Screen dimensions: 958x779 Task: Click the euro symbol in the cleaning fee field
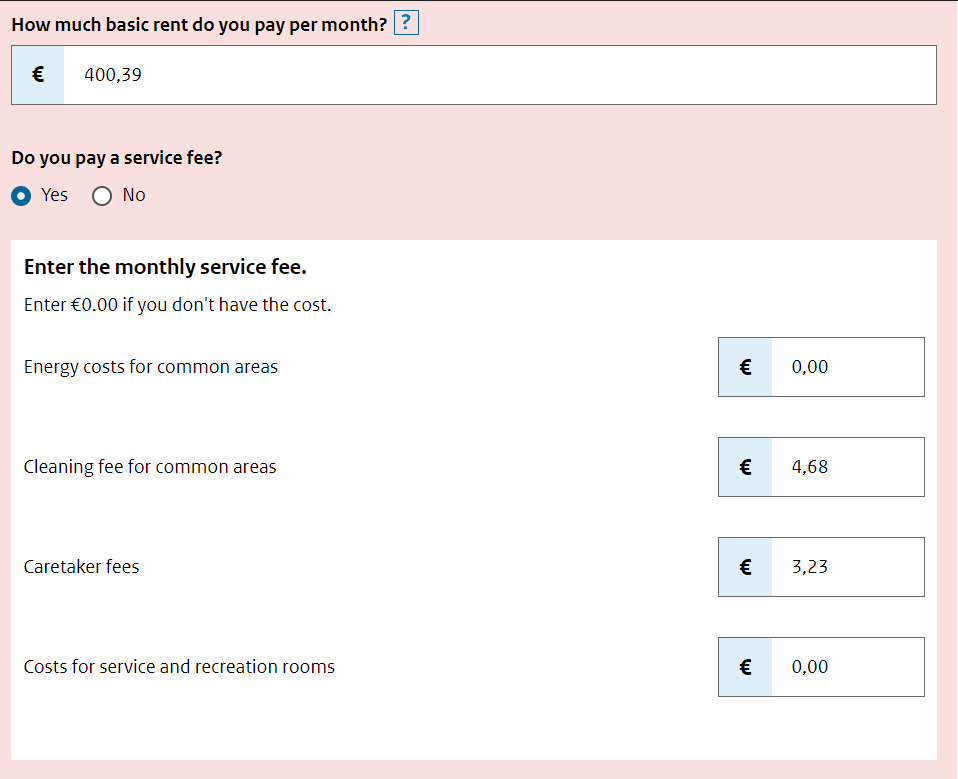click(745, 467)
